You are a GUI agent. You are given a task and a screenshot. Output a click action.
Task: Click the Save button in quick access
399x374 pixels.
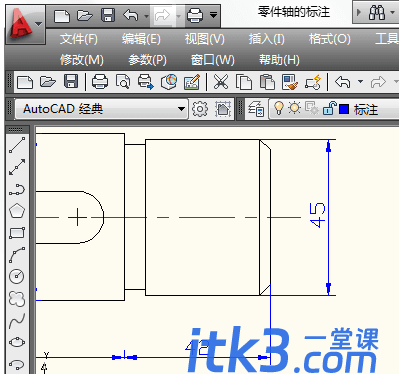pos(108,15)
